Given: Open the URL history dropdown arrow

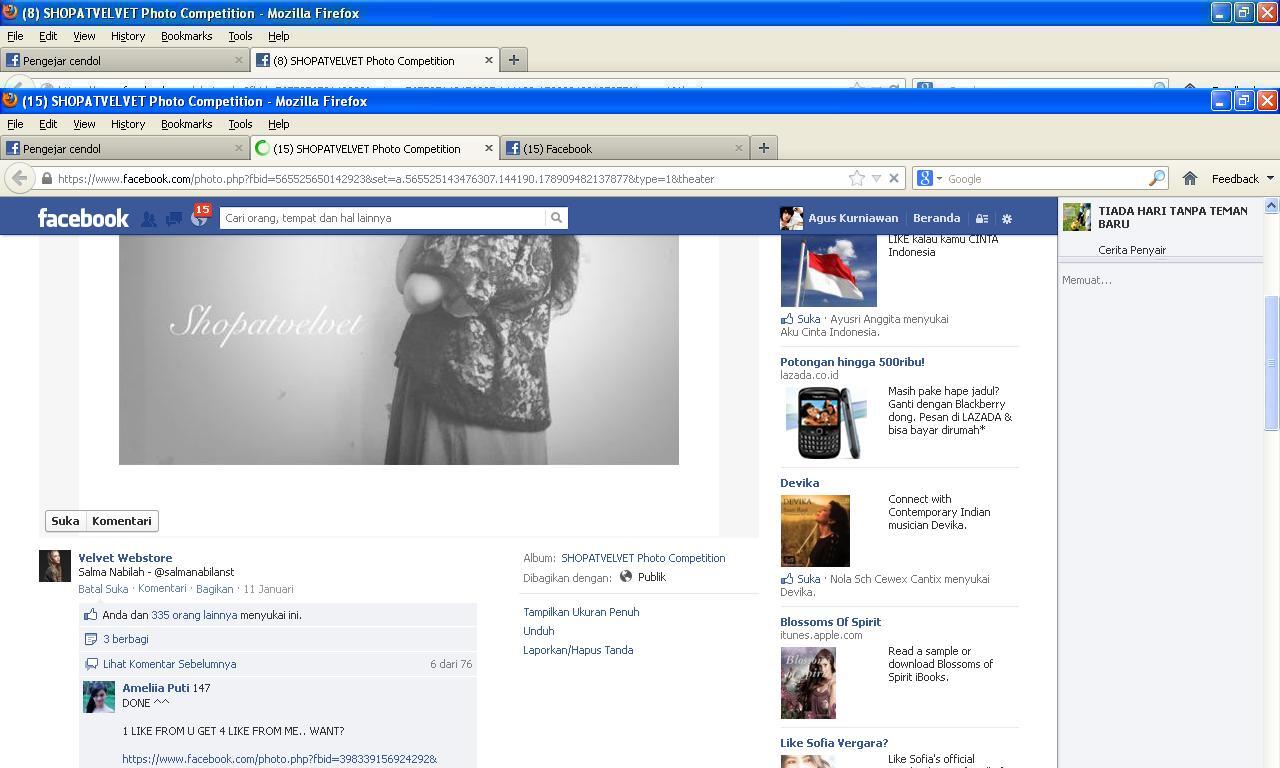Looking at the screenshot, I should (876, 178).
